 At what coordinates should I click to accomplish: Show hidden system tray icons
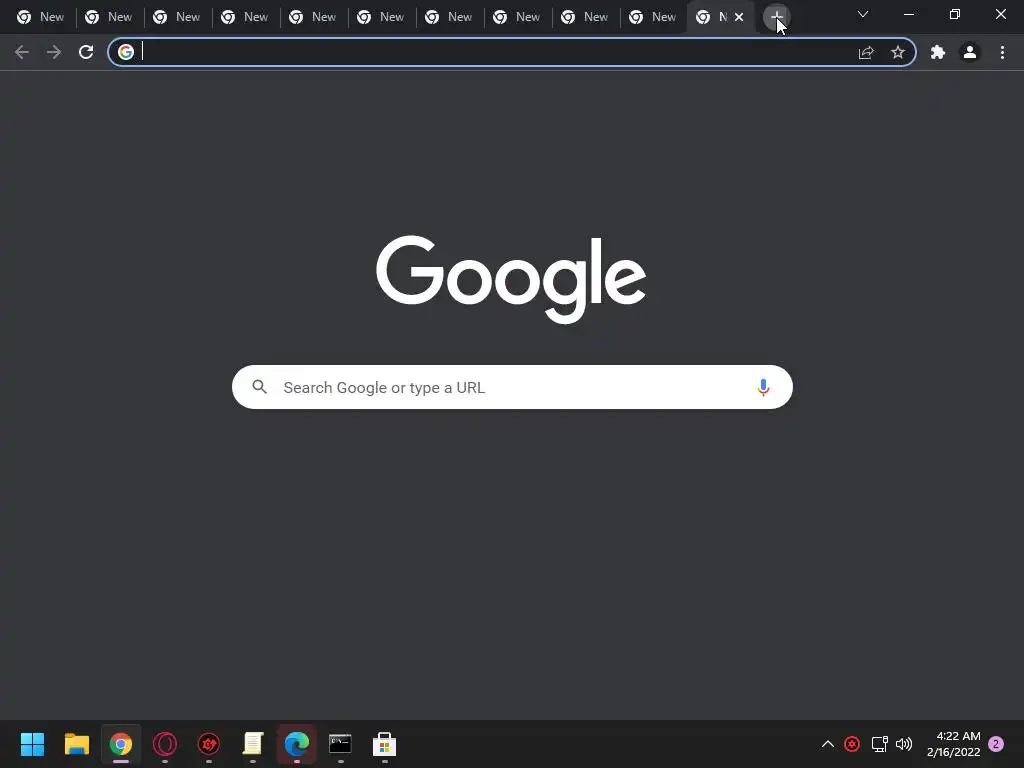[x=827, y=744]
